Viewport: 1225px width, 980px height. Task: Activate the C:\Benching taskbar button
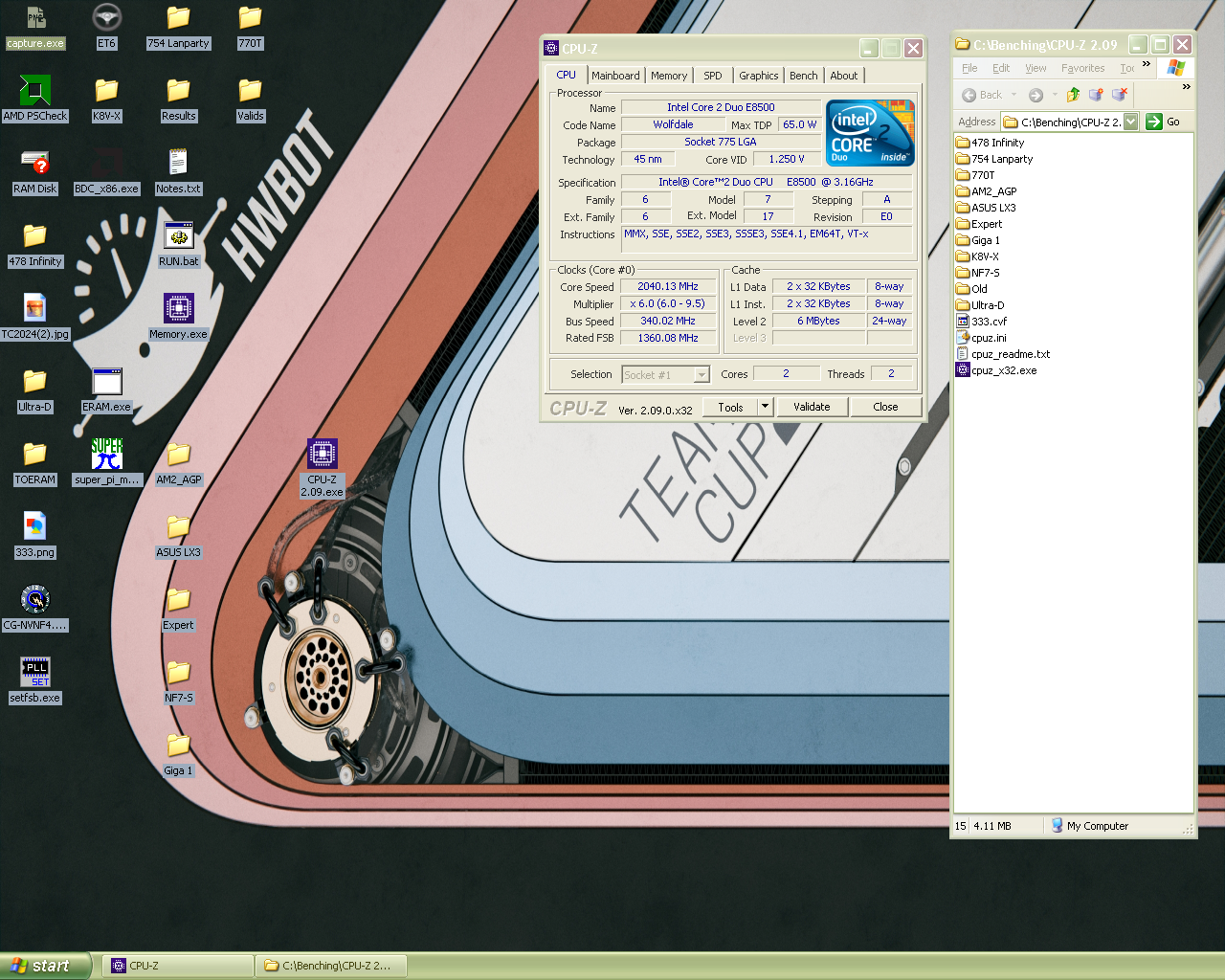click(x=331, y=966)
